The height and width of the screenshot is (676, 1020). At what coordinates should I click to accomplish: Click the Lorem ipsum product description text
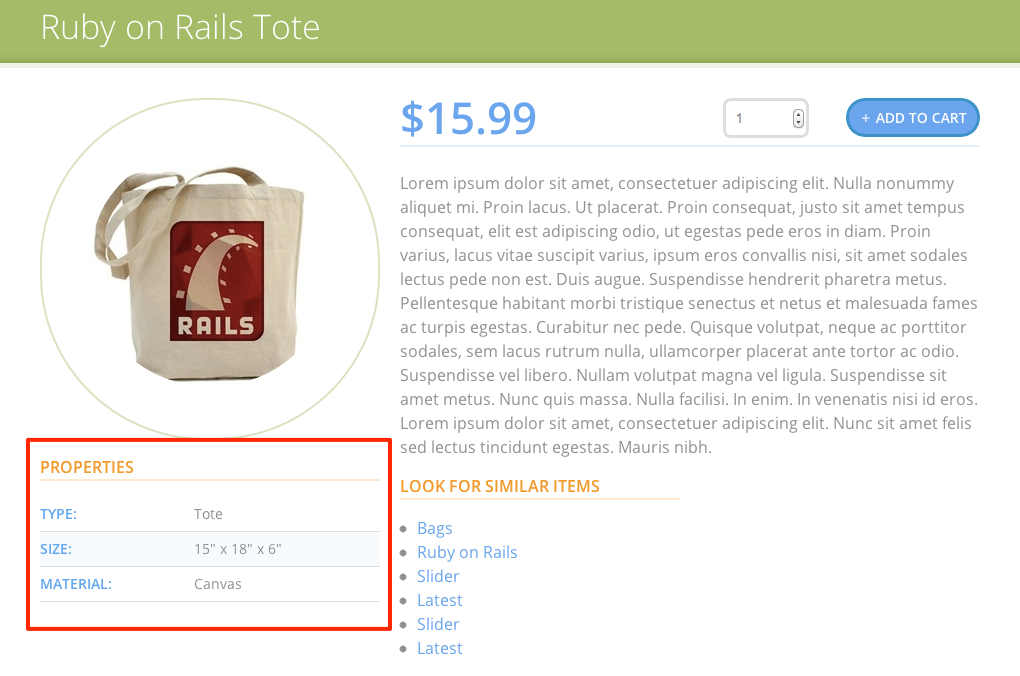689,315
